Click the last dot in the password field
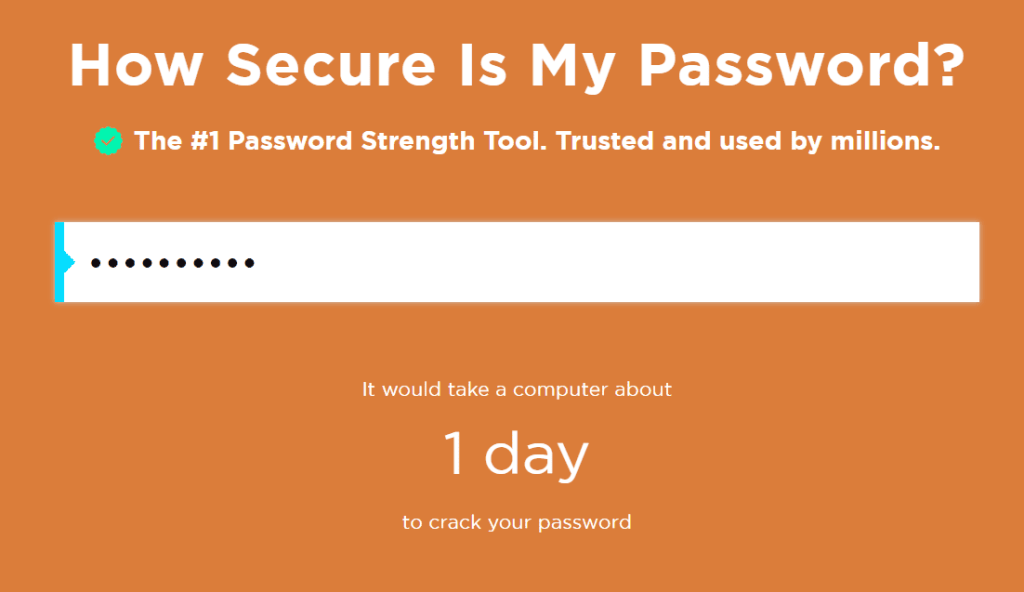The height and width of the screenshot is (592, 1024). tap(248, 262)
